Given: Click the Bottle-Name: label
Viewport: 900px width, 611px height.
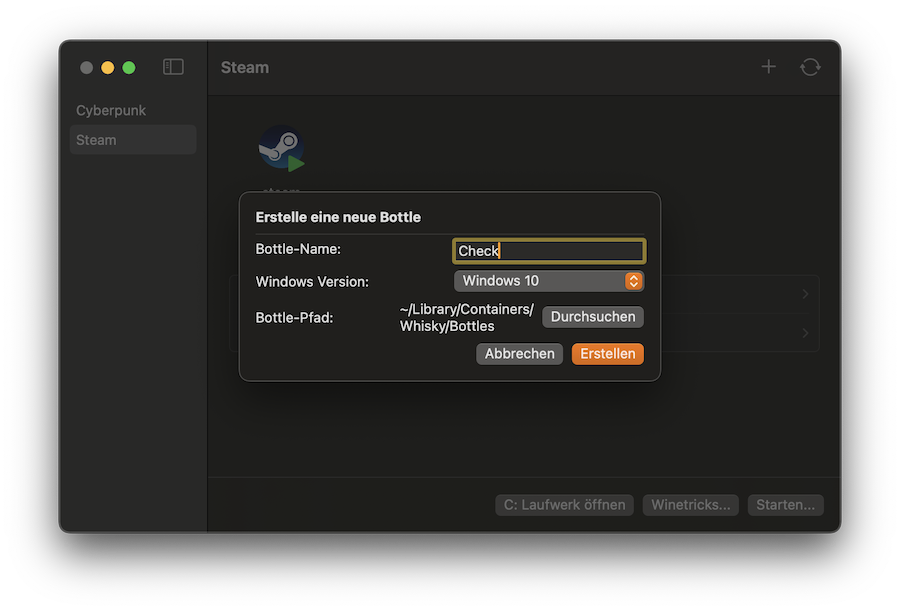Looking at the screenshot, I should click(298, 249).
